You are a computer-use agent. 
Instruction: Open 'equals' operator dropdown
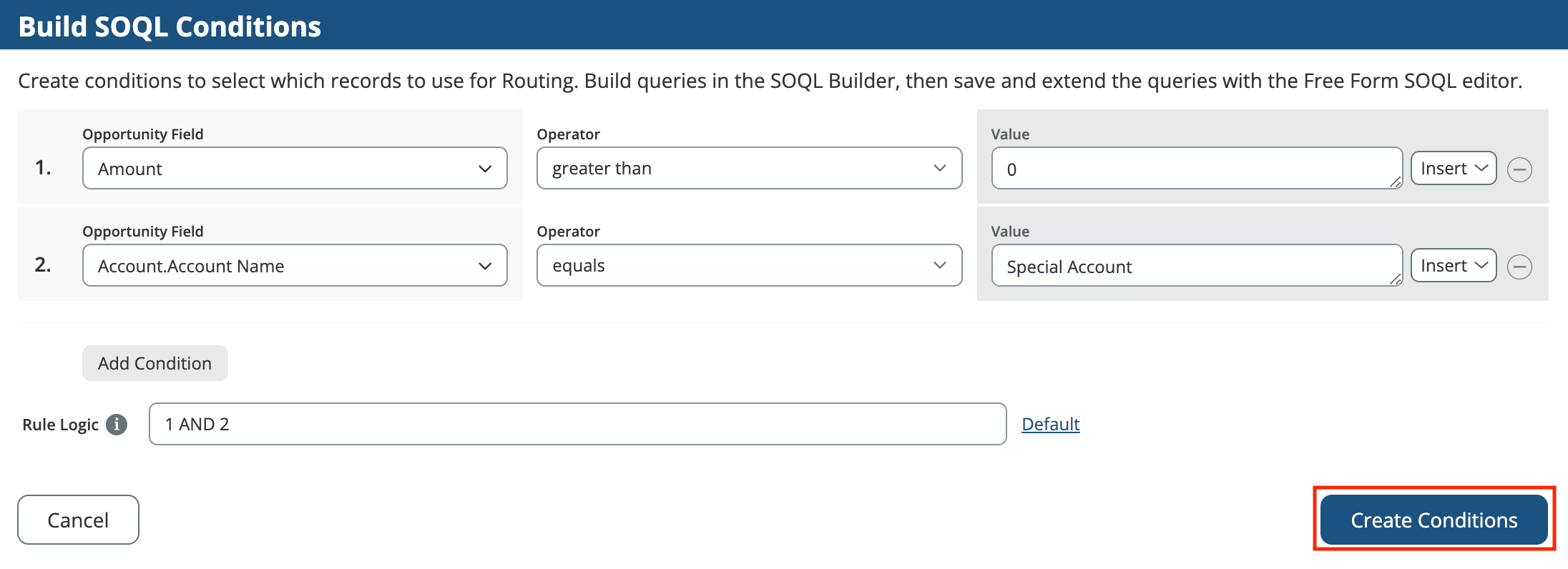(748, 266)
